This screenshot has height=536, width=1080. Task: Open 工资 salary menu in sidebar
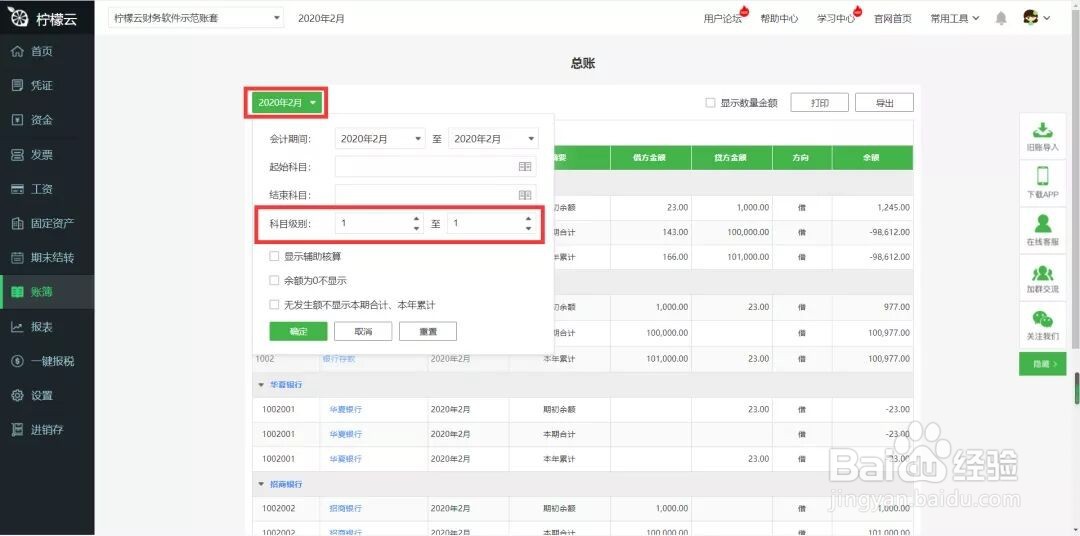tap(47, 189)
